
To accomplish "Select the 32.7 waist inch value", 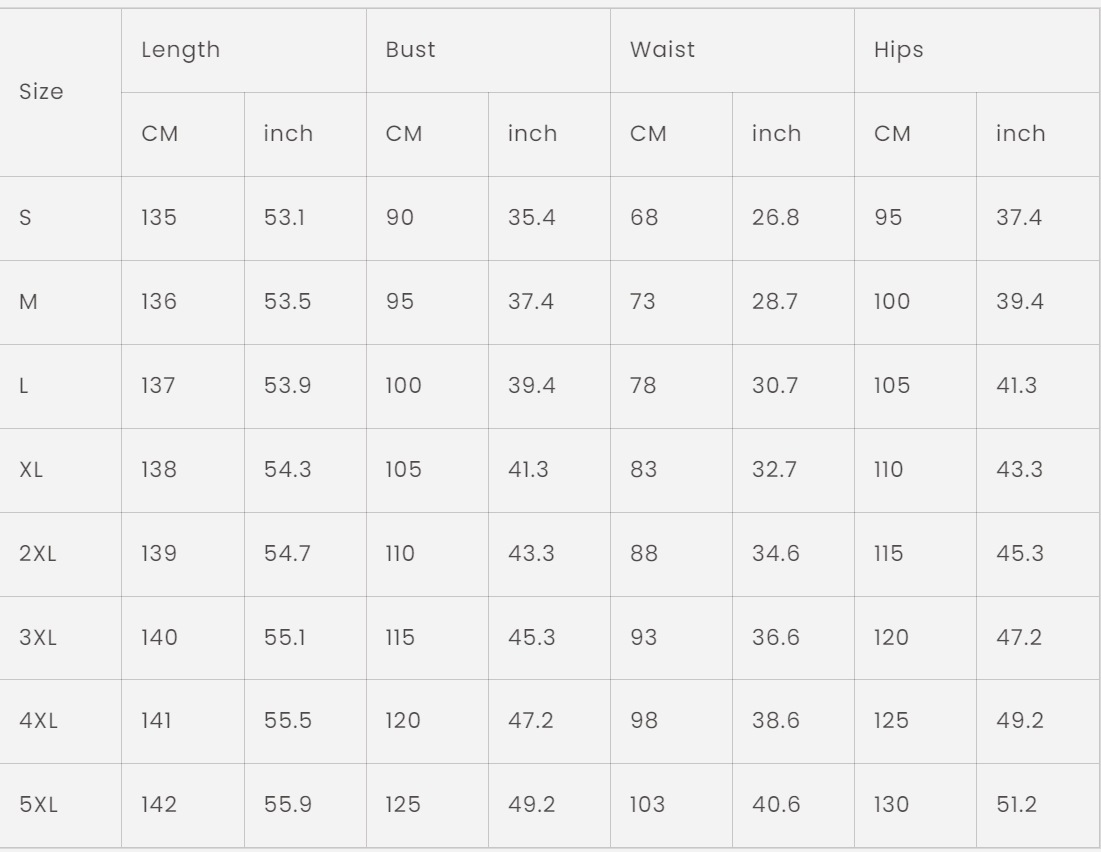I will [x=774, y=470].
